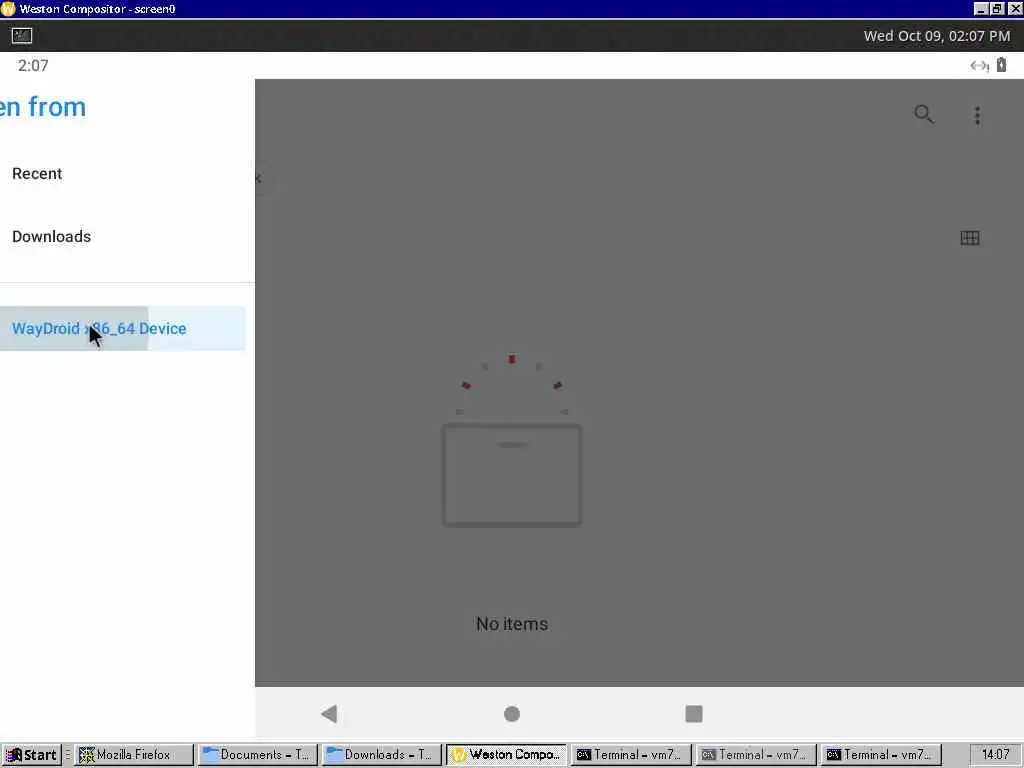
Task: Select Weston Compositor taskbar button
Action: 507,755
